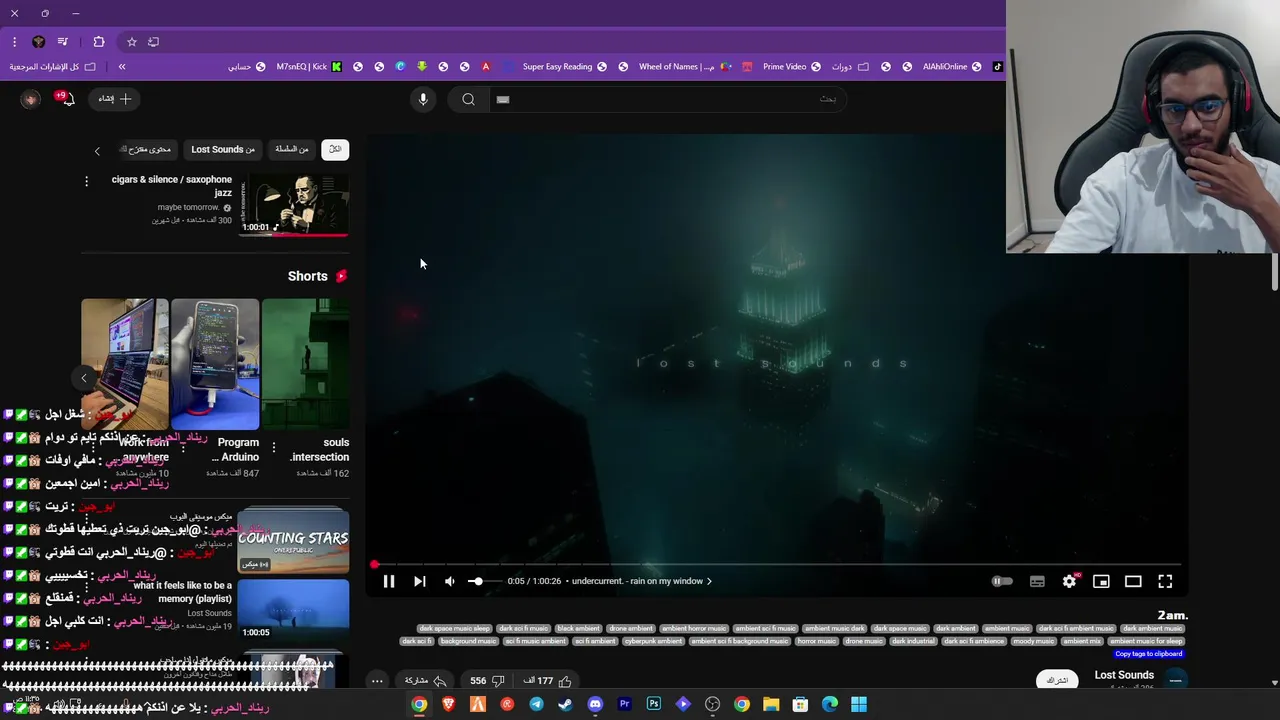The width and height of the screenshot is (1280, 720).
Task: Open the browser extensions puzzle icon
Action: [x=99, y=42]
